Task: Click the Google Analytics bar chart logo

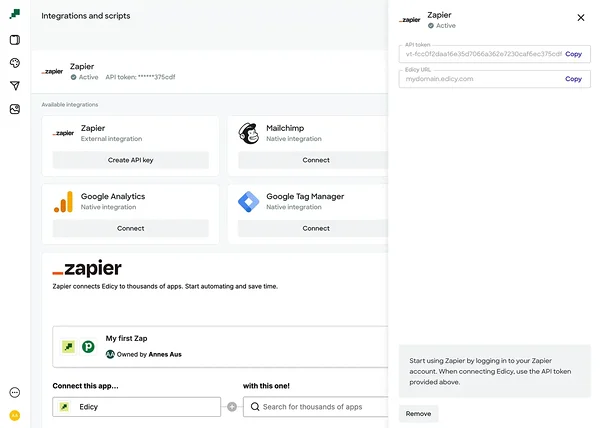Action: (x=64, y=202)
